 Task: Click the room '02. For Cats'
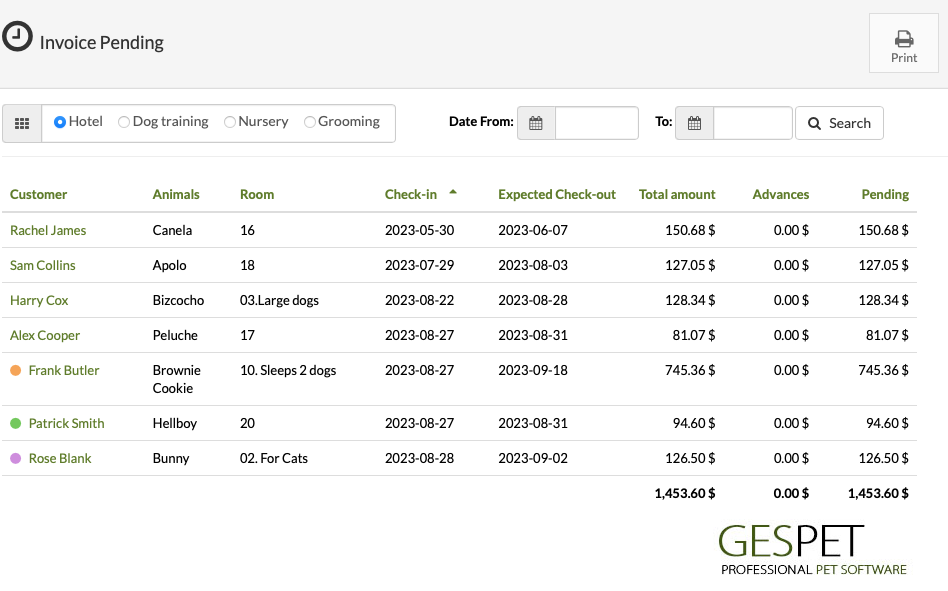(x=273, y=459)
